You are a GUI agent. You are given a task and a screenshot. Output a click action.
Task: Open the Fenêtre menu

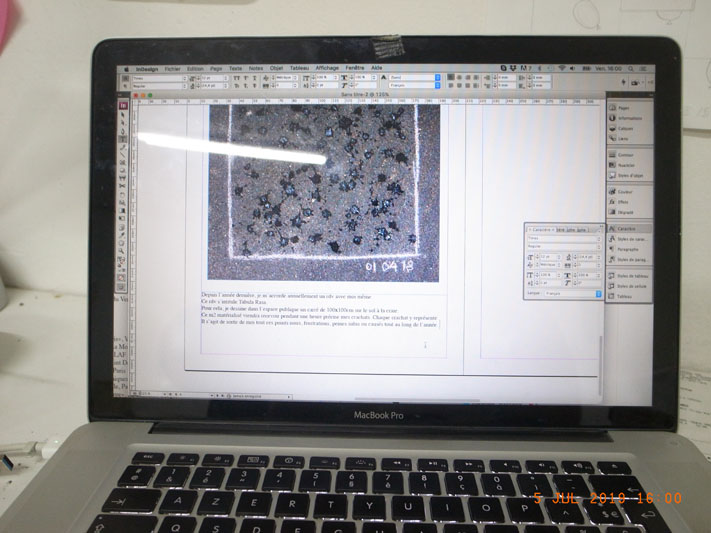pos(355,68)
